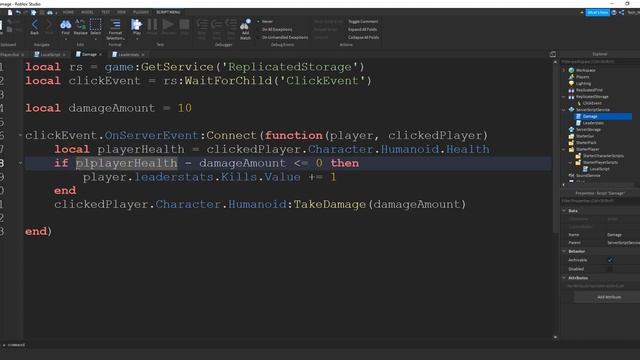Switch to the Damage editor tab
The height and width of the screenshot is (360, 640).
(89, 54)
